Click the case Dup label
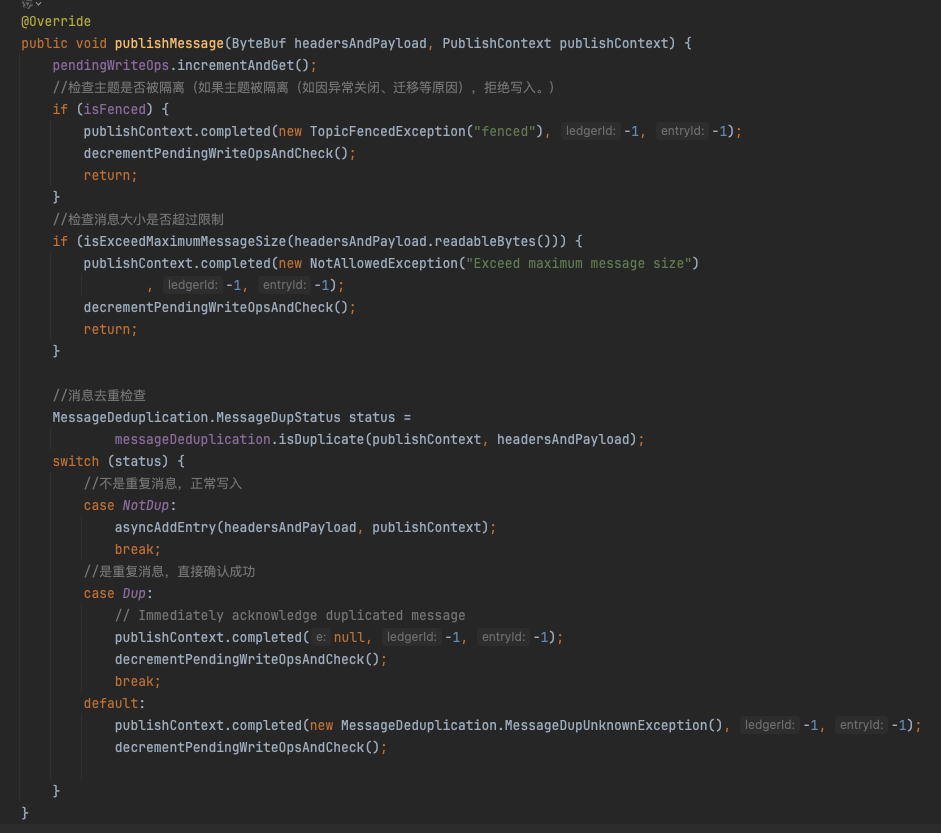The image size is (941, 833). coord(118,594)
